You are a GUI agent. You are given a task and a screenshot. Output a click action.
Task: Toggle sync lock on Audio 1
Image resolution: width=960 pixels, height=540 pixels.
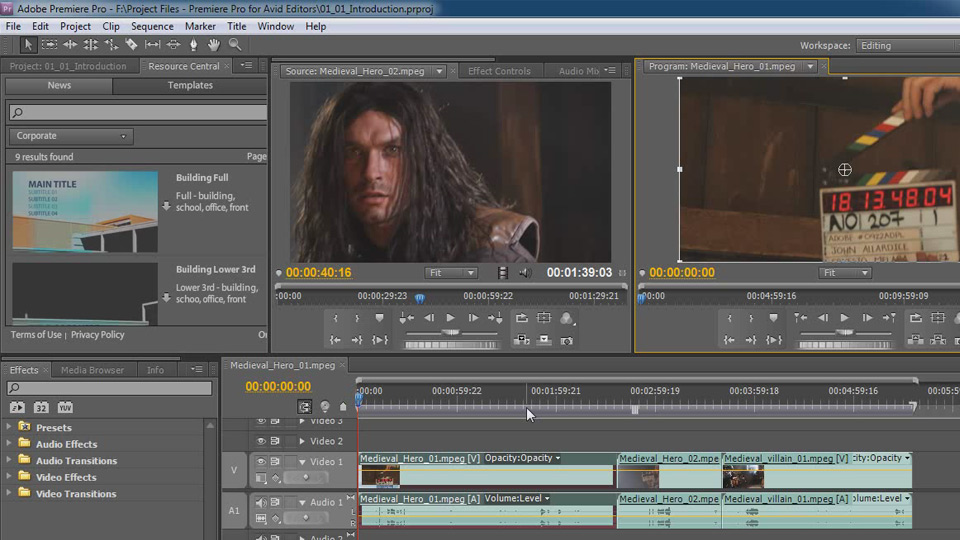tap(275, 502)
